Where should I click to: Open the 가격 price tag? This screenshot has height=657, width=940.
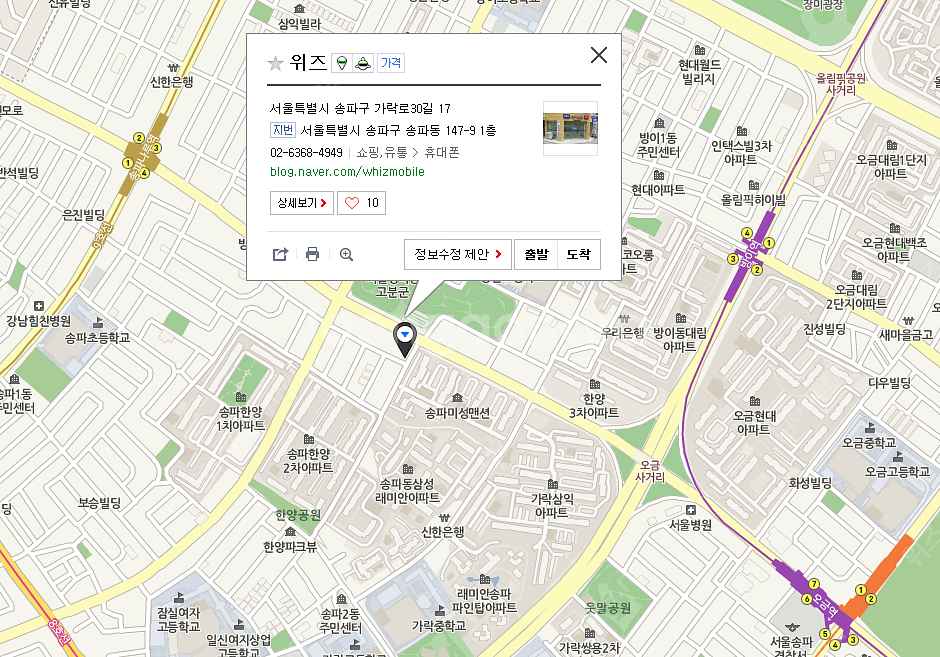click(x=391, y=63)
